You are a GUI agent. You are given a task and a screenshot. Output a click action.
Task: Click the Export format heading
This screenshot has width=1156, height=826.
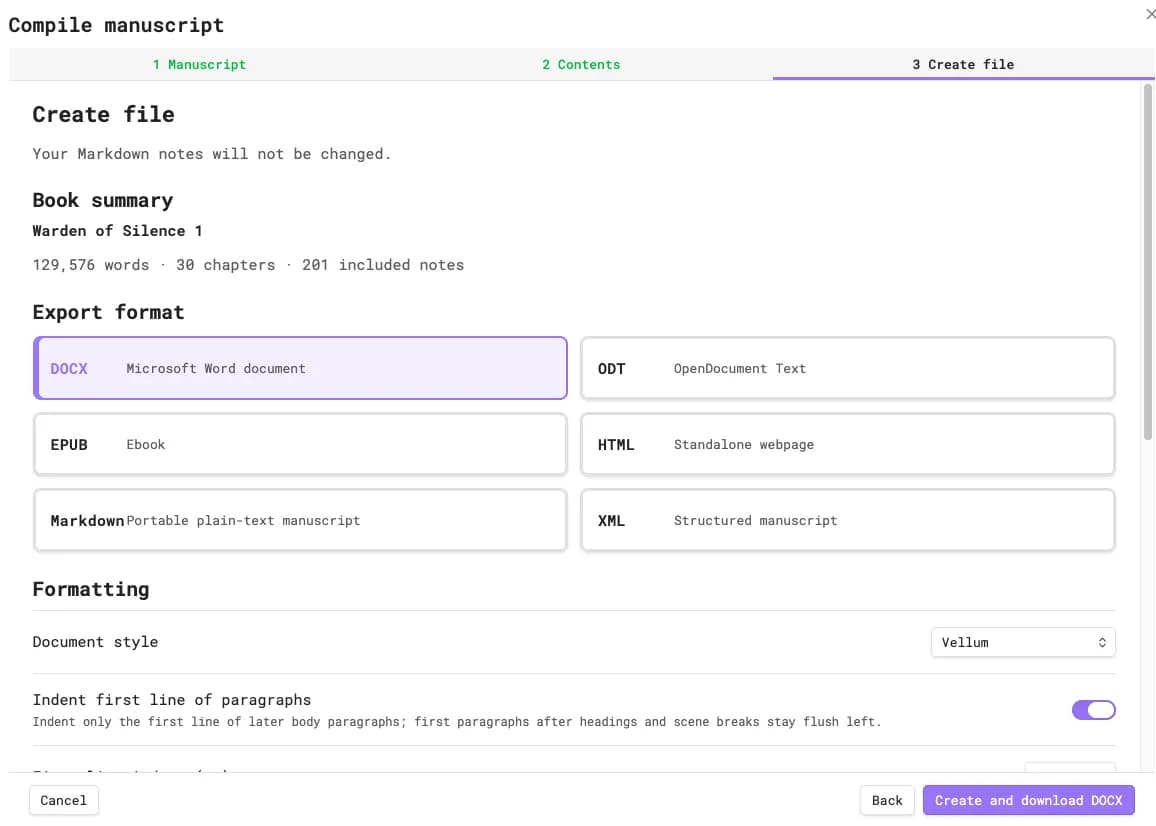108,313
